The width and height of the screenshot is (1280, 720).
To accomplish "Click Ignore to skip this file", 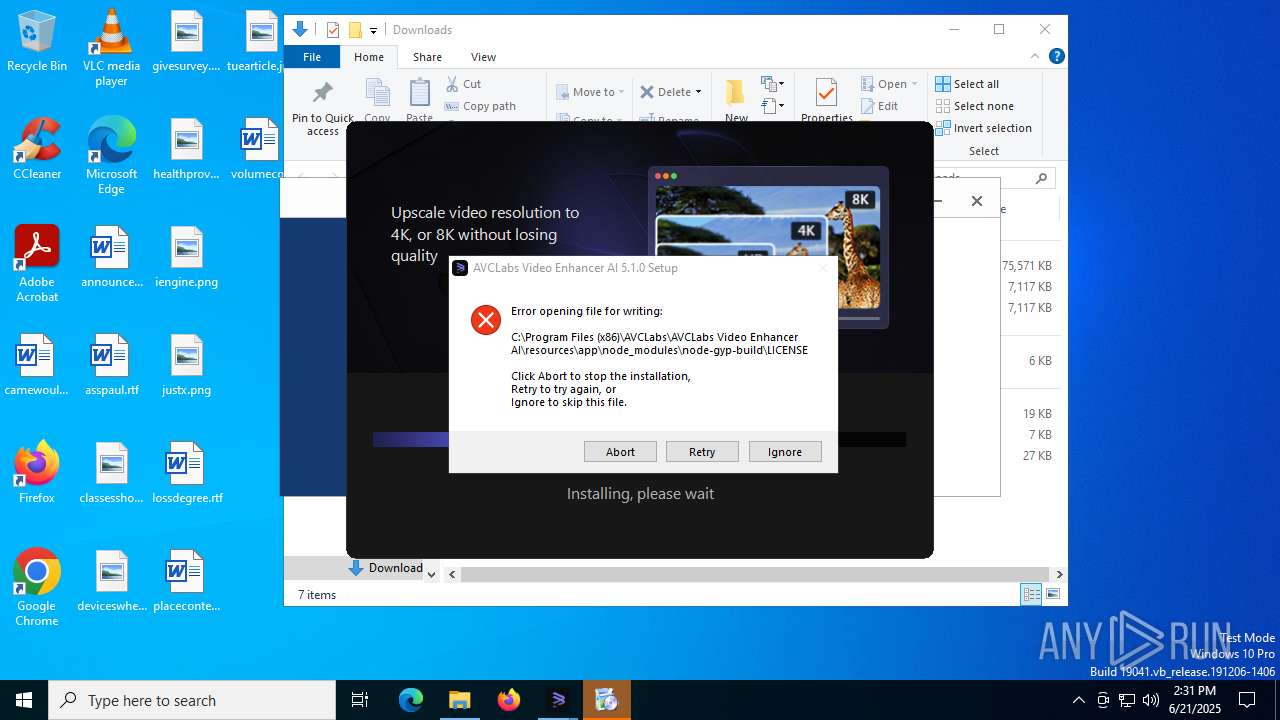I will [785, 452].
